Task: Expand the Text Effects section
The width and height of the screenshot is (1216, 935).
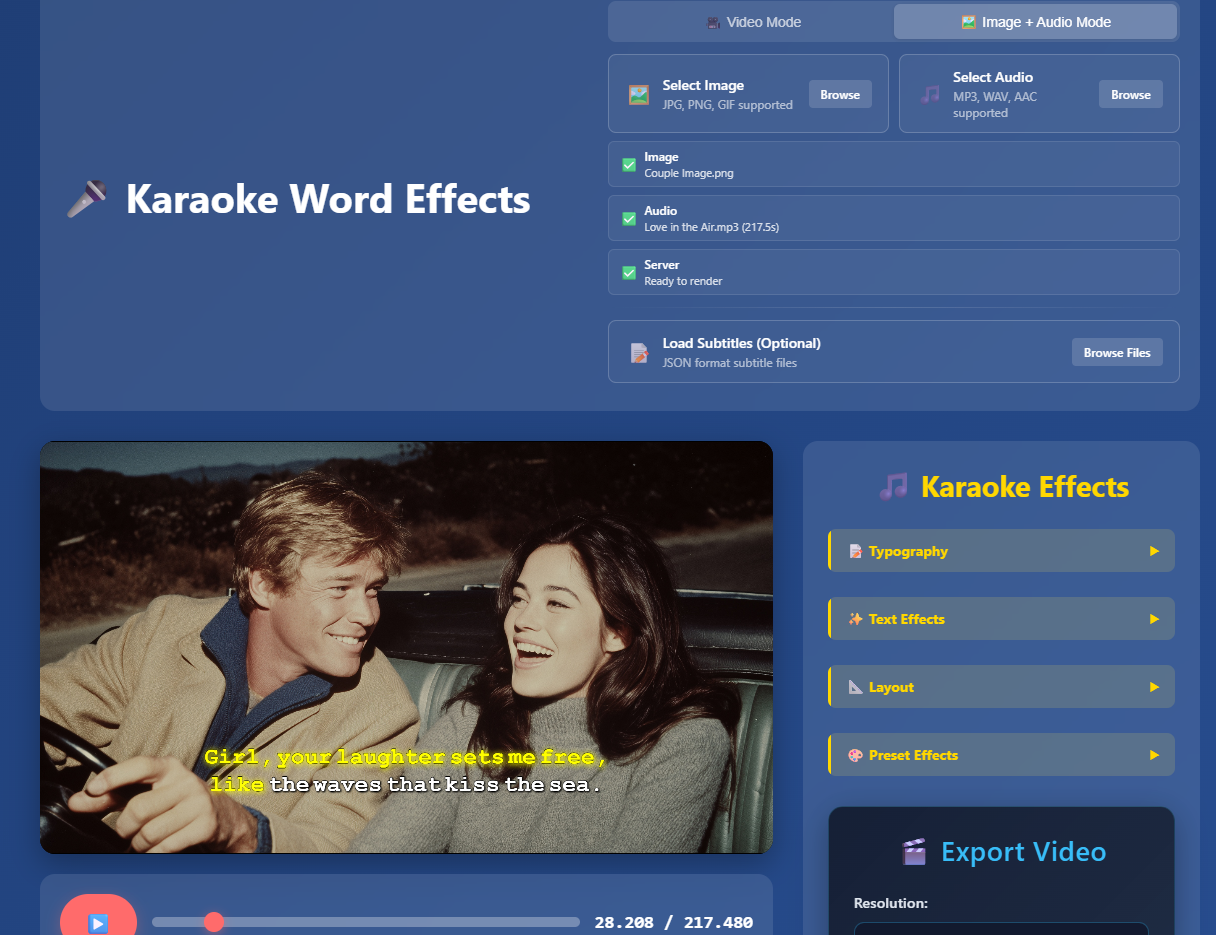Action: (1001, 619)
